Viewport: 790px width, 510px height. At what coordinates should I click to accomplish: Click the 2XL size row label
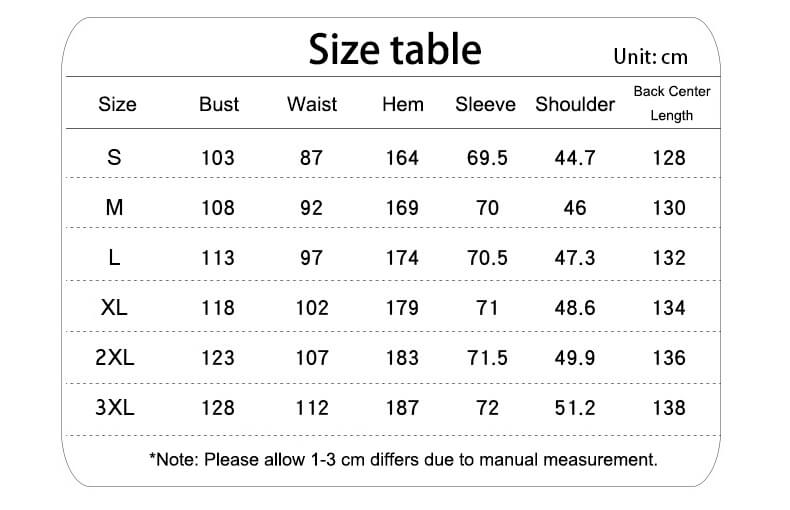pos(114,357)
